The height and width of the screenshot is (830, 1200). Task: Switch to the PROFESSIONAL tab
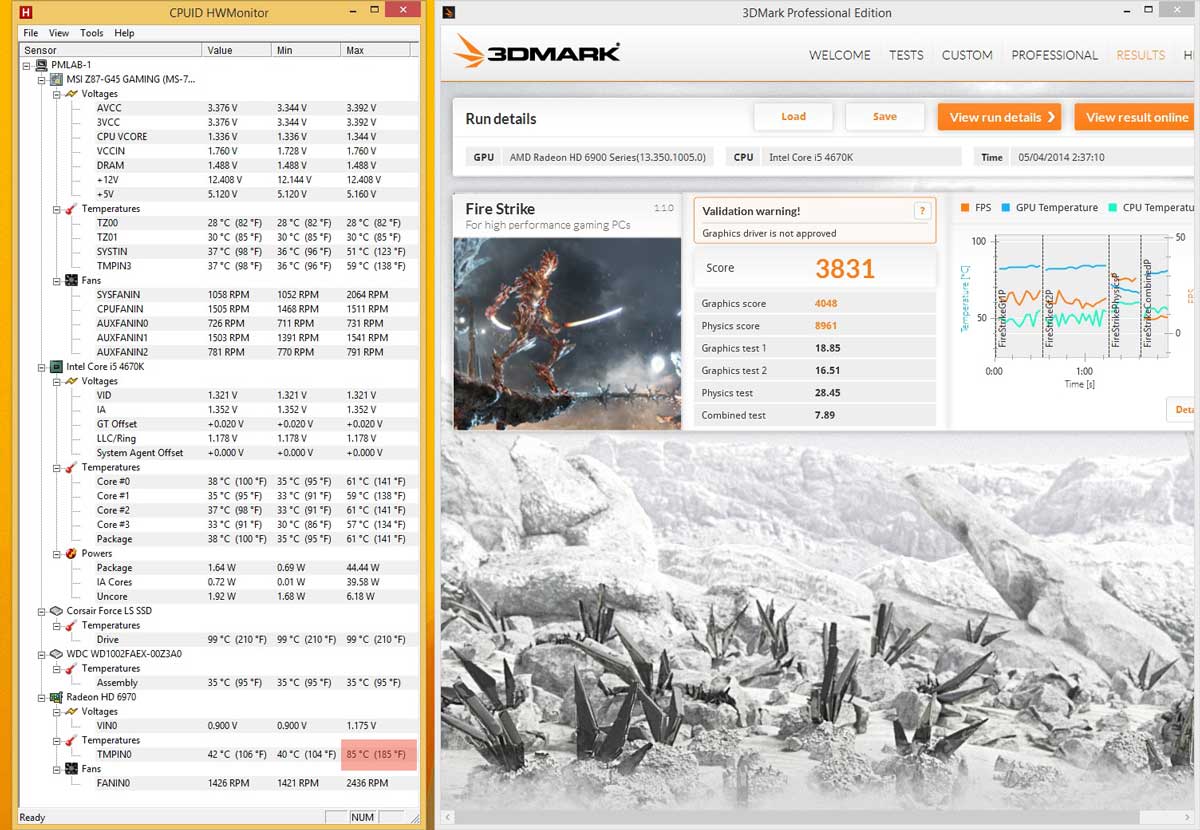[1054, 55]
